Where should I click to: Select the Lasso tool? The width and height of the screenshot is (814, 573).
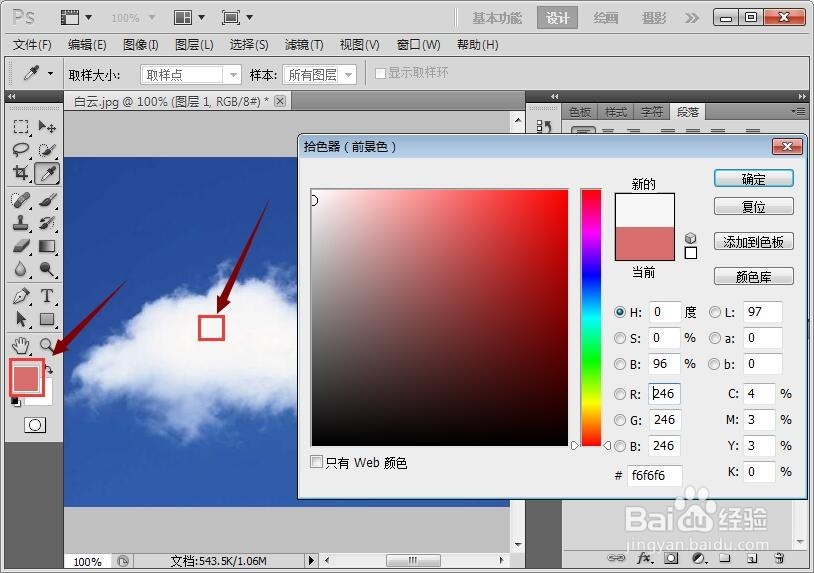click(21, 150)
